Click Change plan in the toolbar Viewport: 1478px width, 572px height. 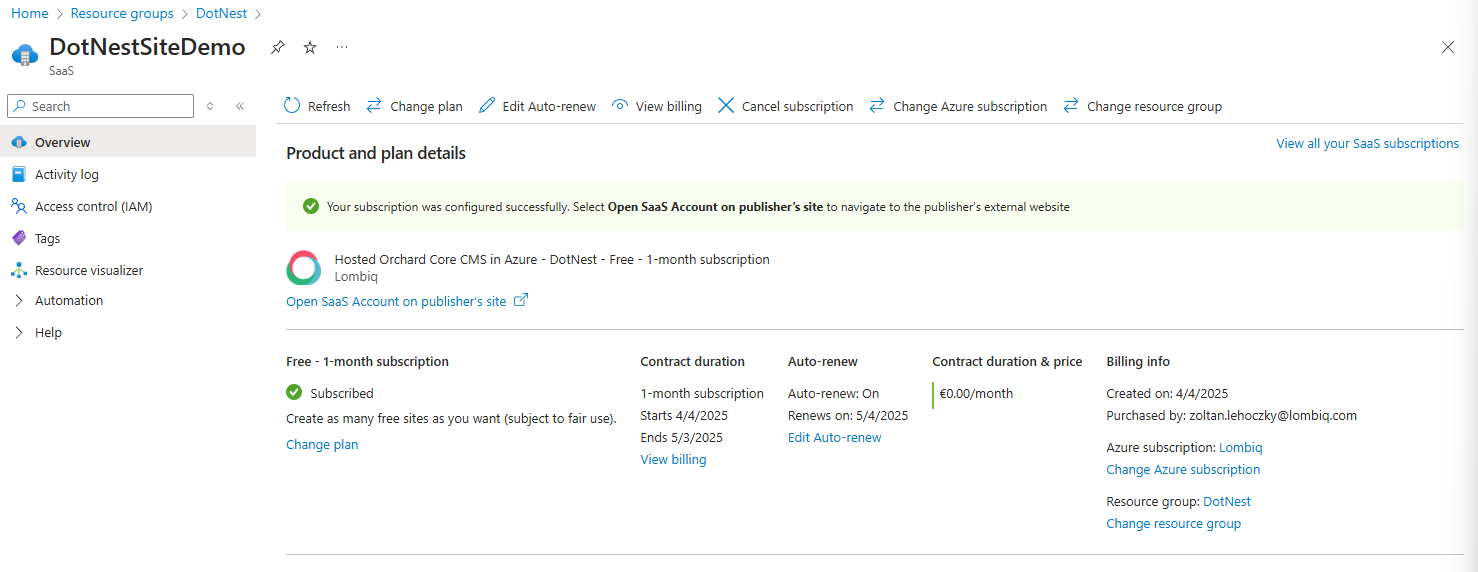coord(414,106)
